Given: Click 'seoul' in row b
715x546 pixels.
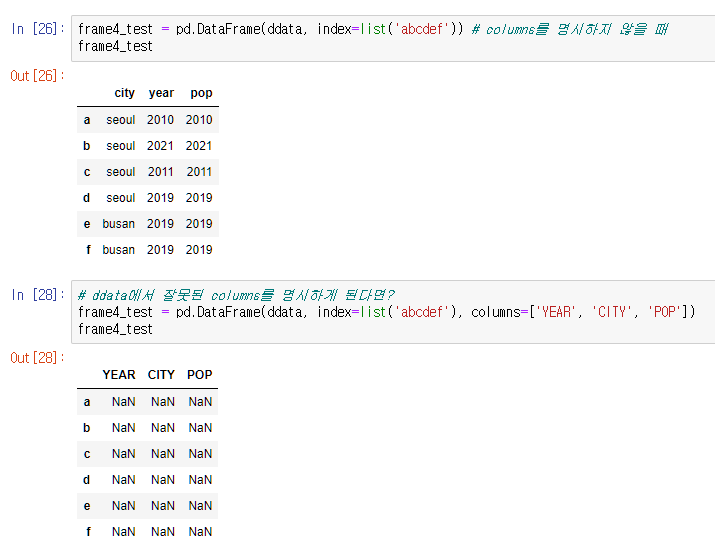Looking at the screenshot, I should [121, 146].
